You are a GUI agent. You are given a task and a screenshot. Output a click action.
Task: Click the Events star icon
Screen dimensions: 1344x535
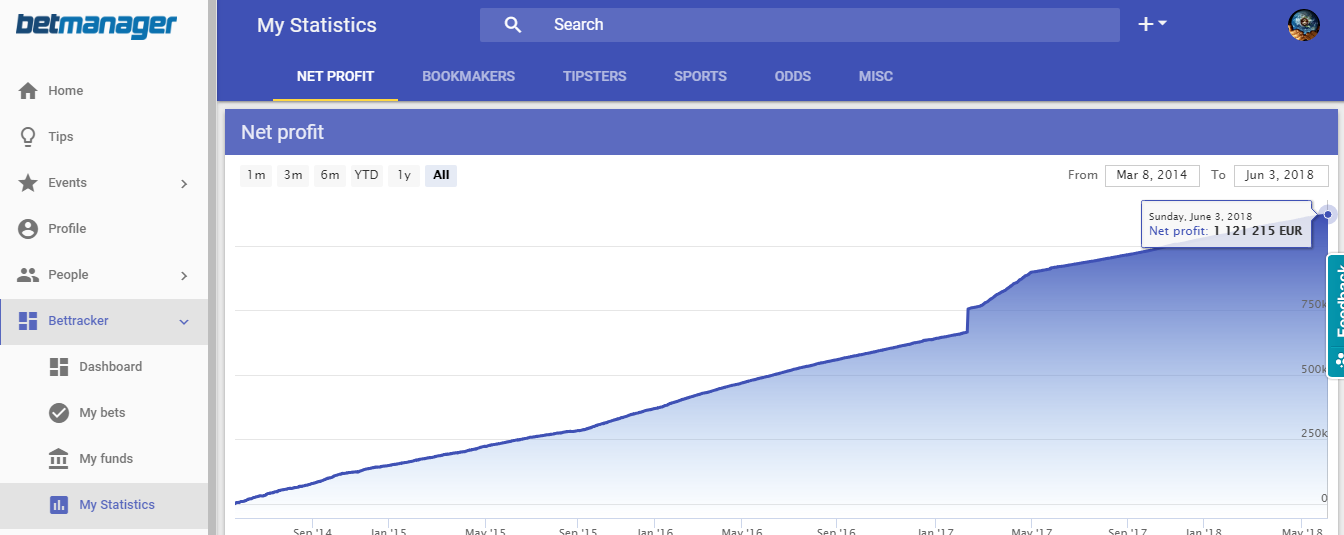(28, 183)
